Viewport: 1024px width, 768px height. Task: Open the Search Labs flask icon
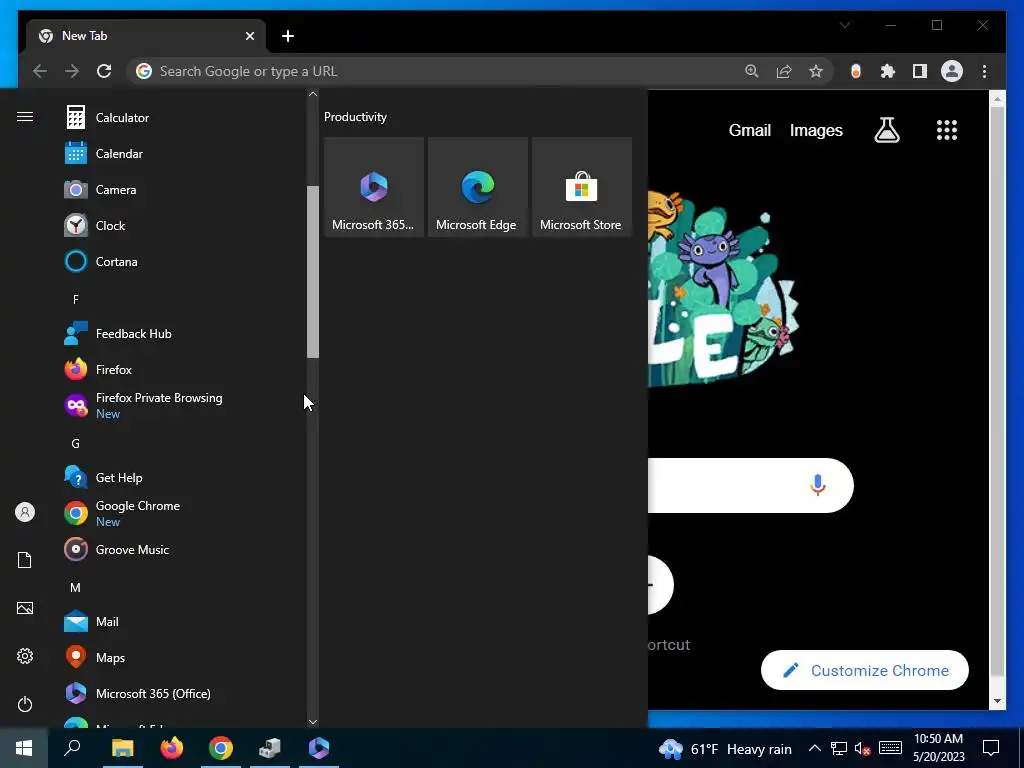tap(887, 130)
